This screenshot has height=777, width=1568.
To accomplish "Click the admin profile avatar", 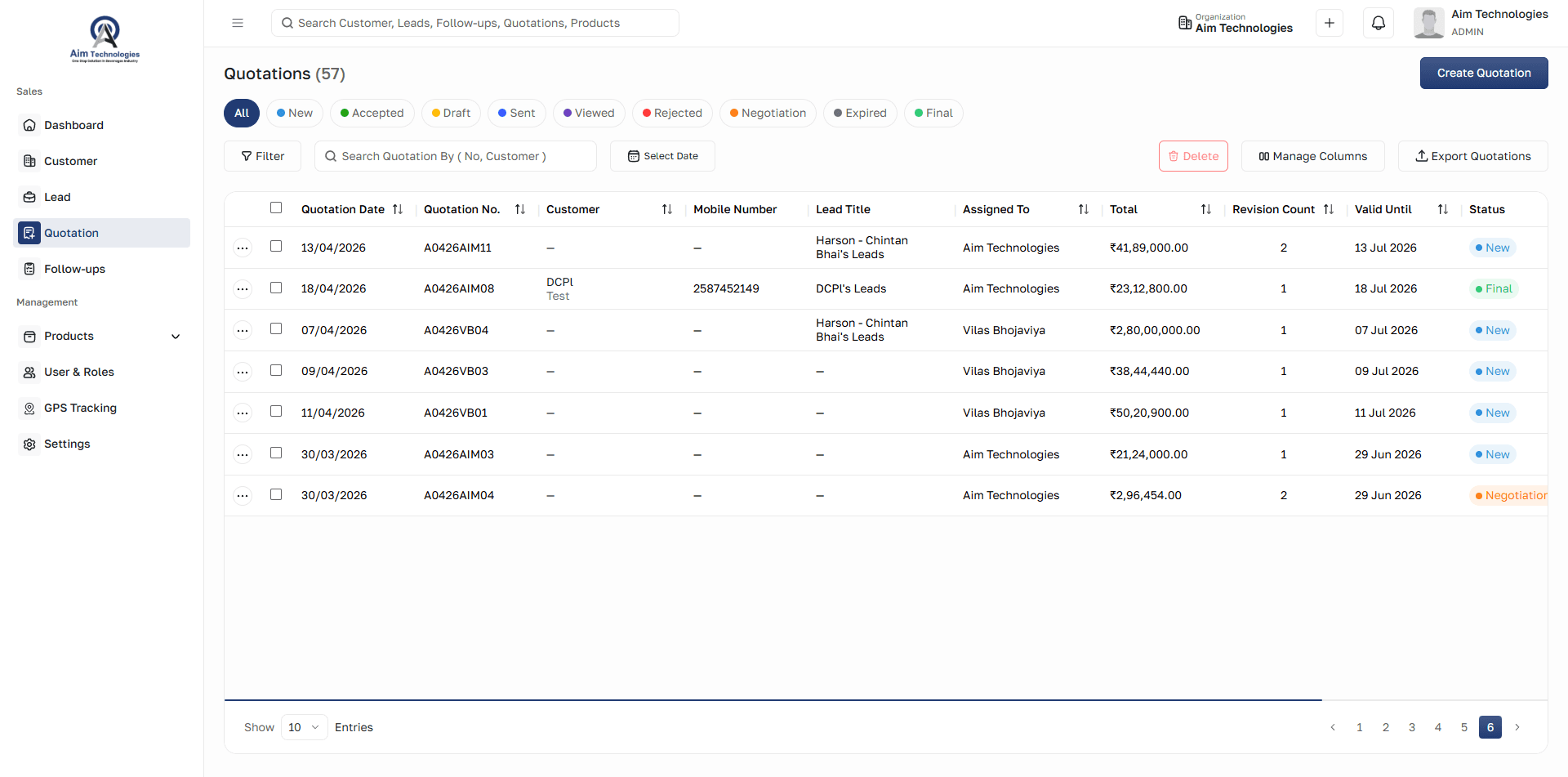I will (x=1429, y=23).
